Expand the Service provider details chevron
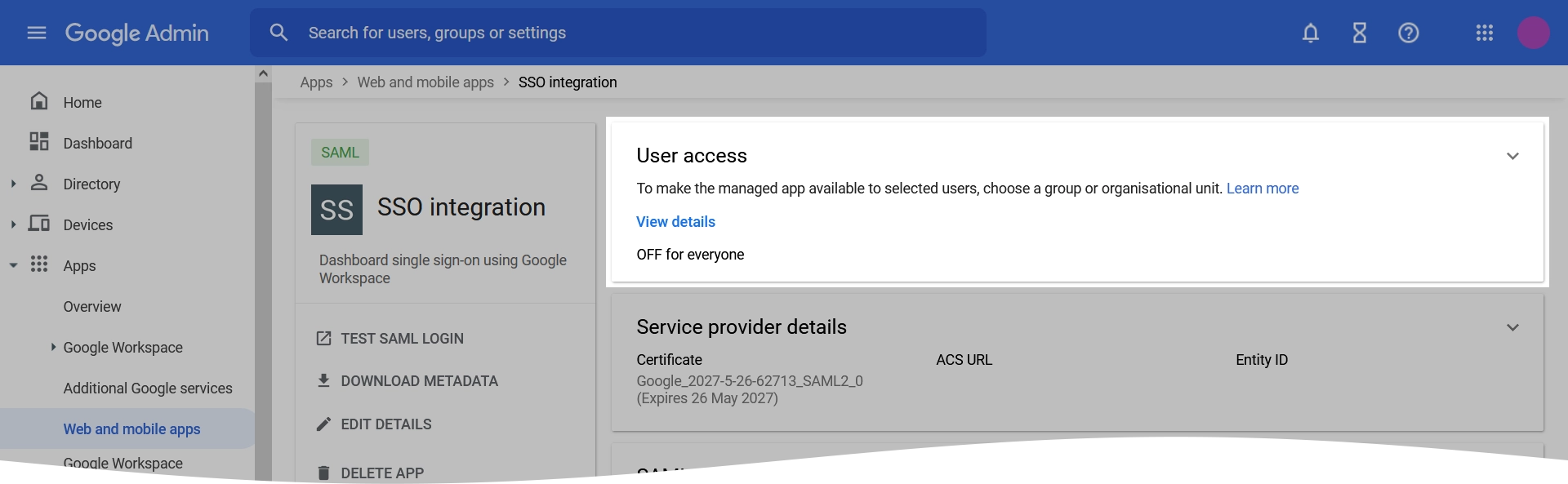 coord(1512,327)
